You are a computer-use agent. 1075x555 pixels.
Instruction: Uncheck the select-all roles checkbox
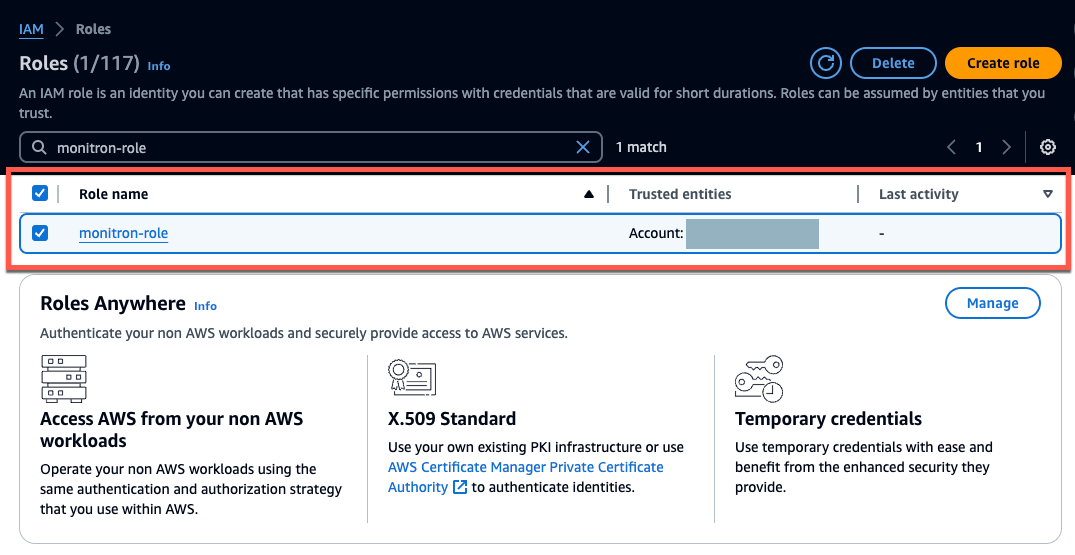point(40,194)
